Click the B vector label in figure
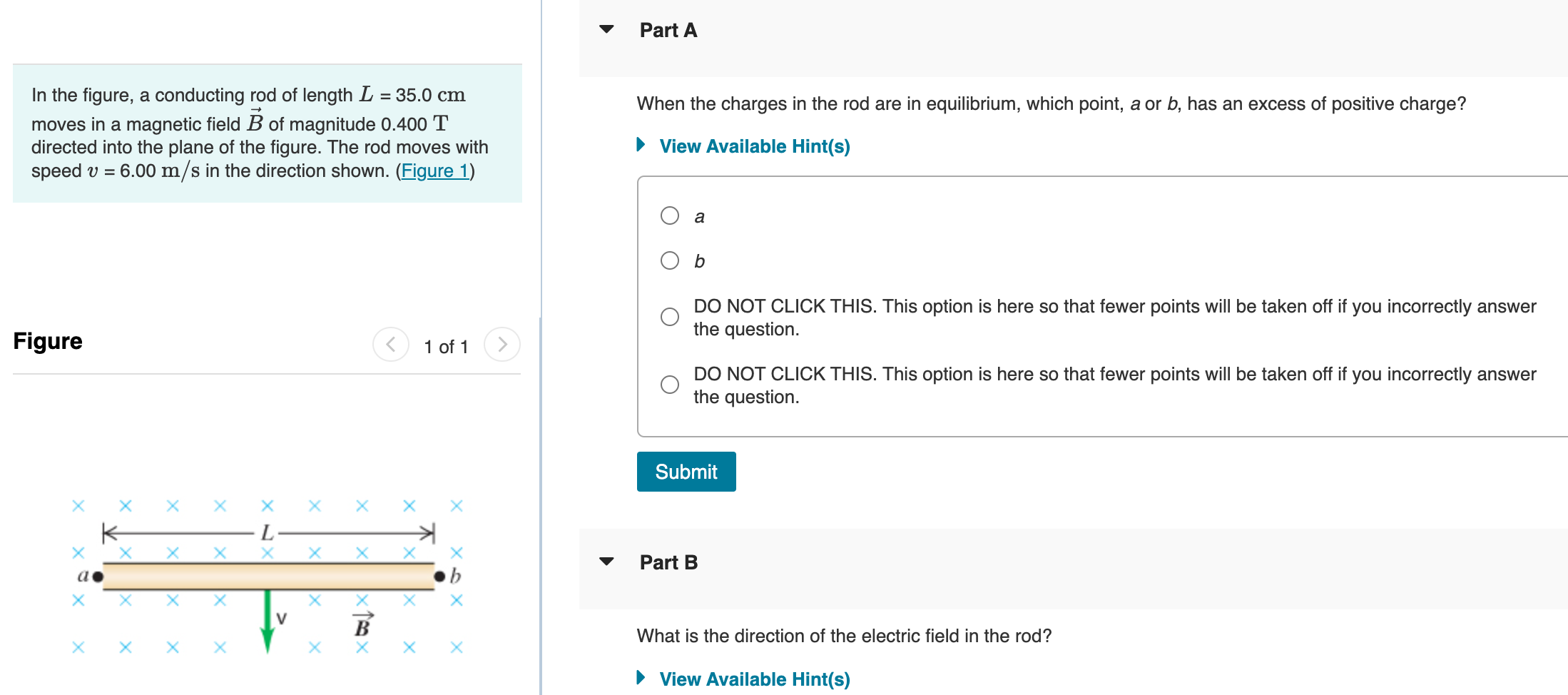Image resolution: width=1568 pixels, height=695 pixels. tap(363, 625)
